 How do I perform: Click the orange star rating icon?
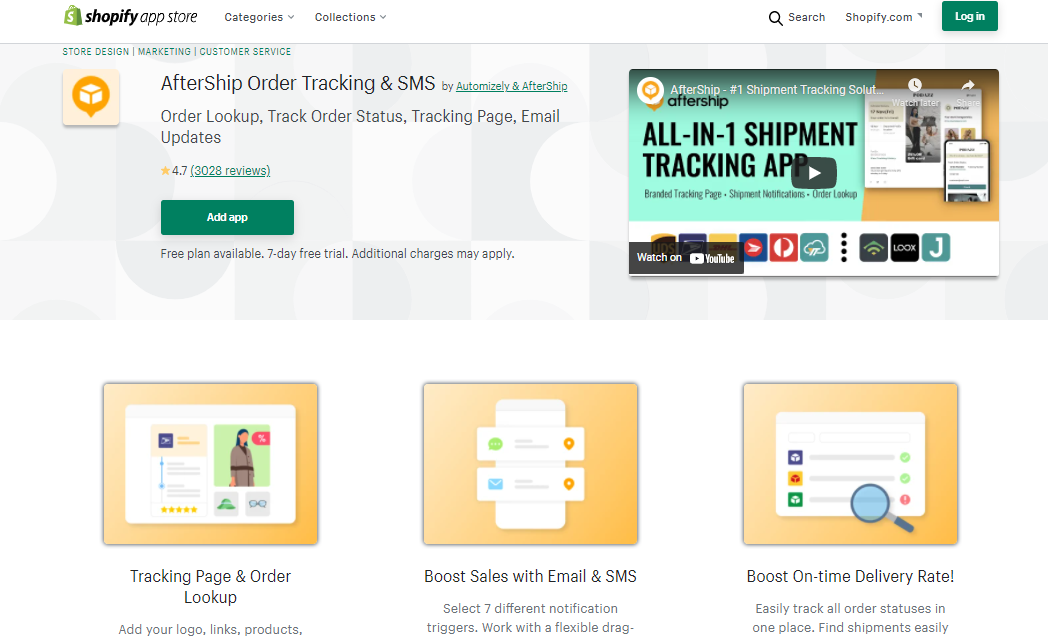click(165, 170)
